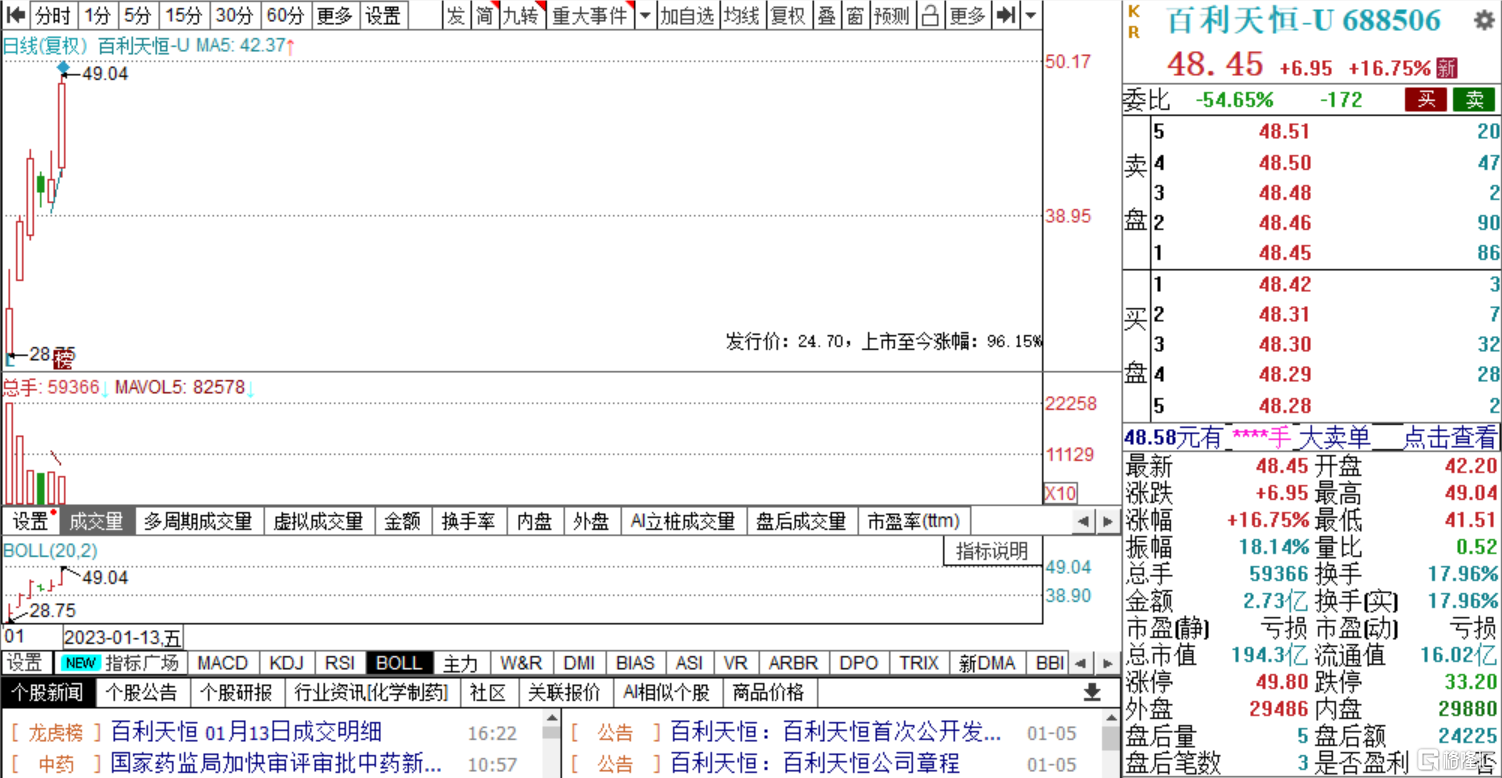Click the NEW 指标广场 indicator plaza button
The image size is (1502, 778).
[x=120, y=663]
